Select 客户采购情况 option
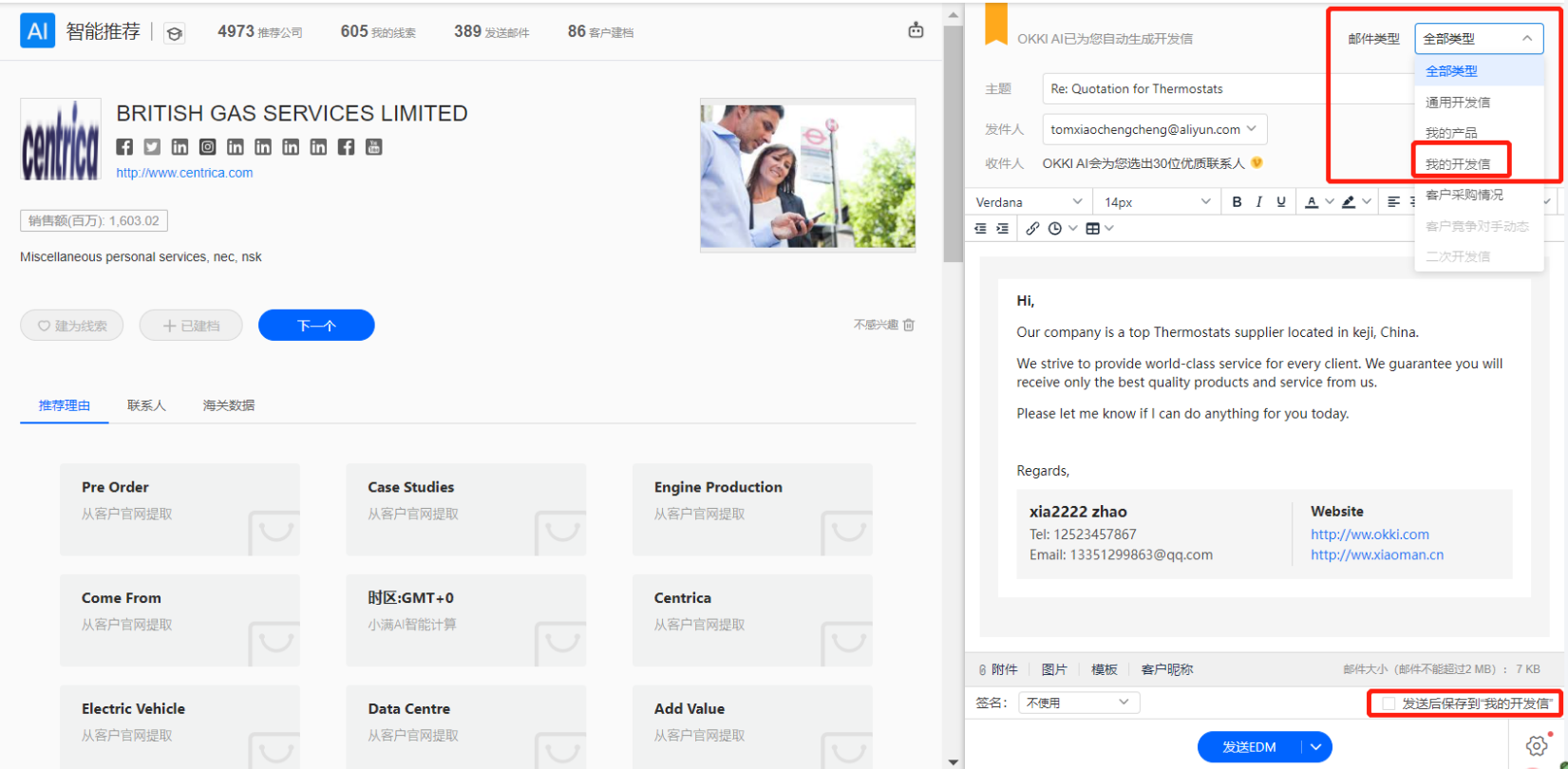Screen dimensions: 1568x769 [1479, 195]
